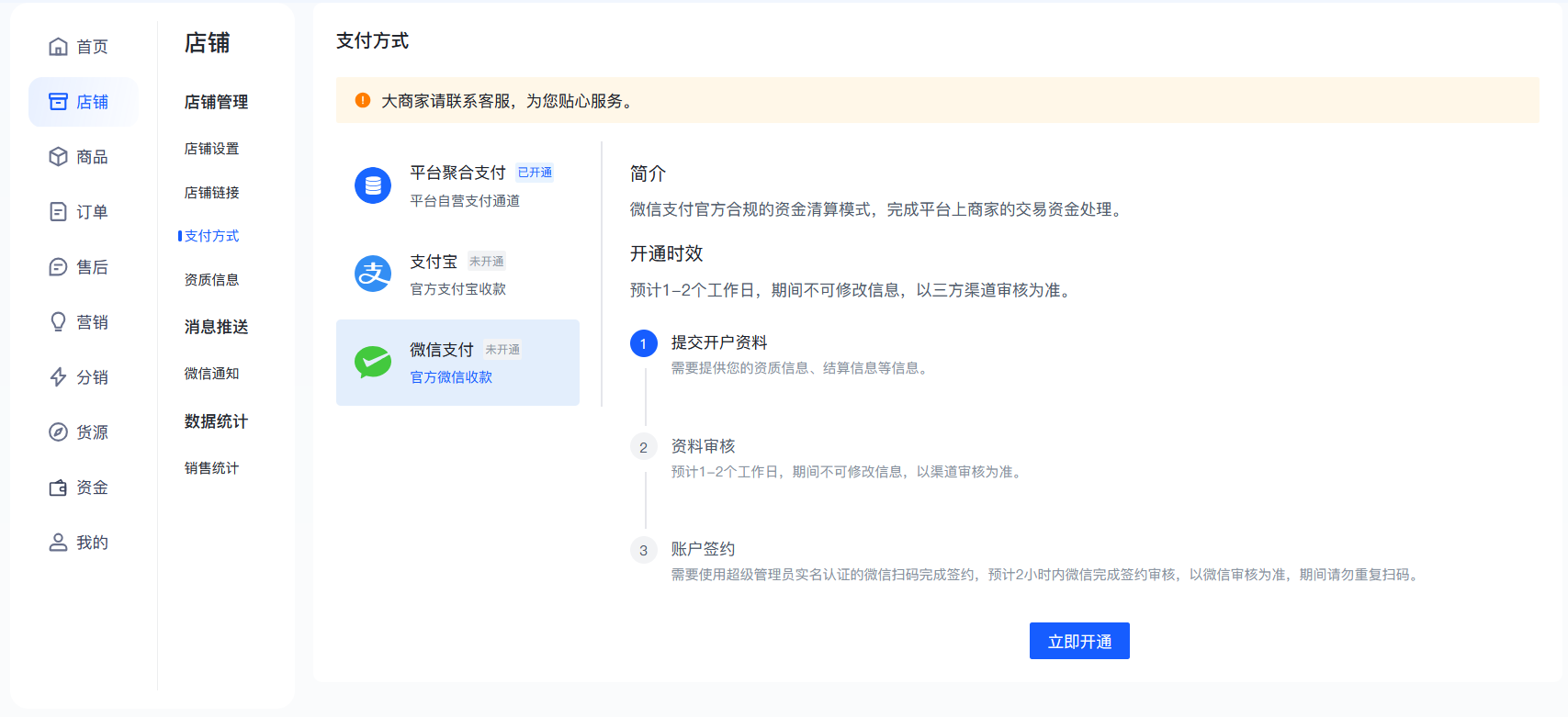The width and height of the screenshot is (1568, 717).
Task: Open the funds wallet icon
Action: 58,487
